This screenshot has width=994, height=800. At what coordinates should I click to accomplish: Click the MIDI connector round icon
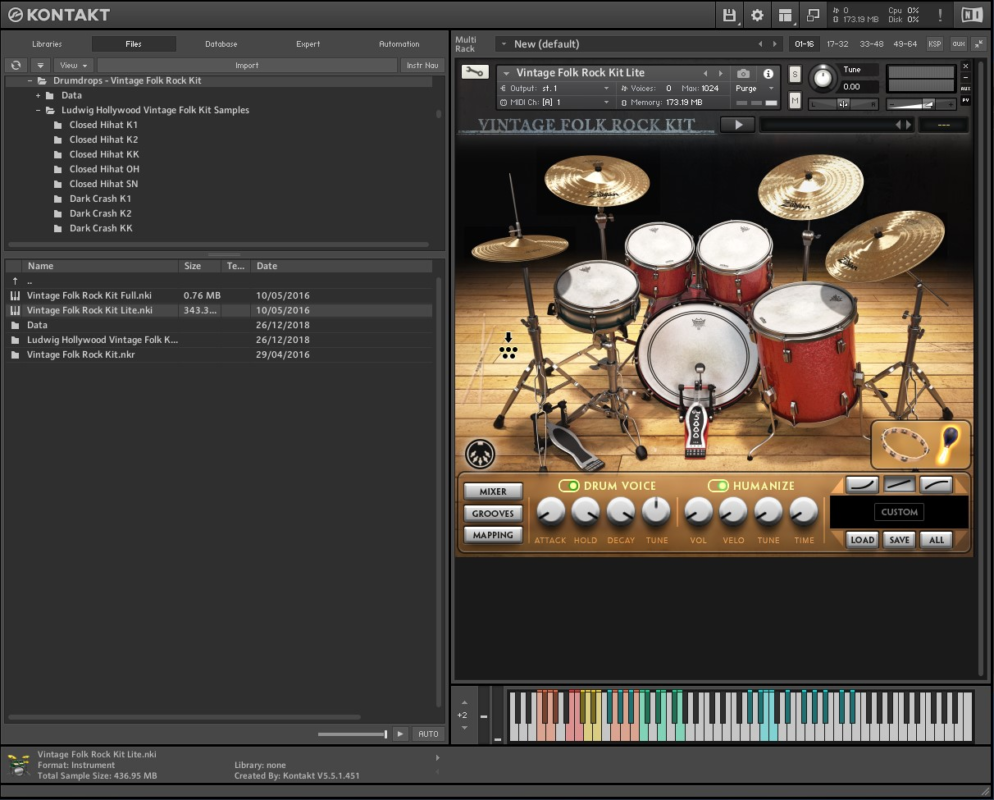click(480, 454)
